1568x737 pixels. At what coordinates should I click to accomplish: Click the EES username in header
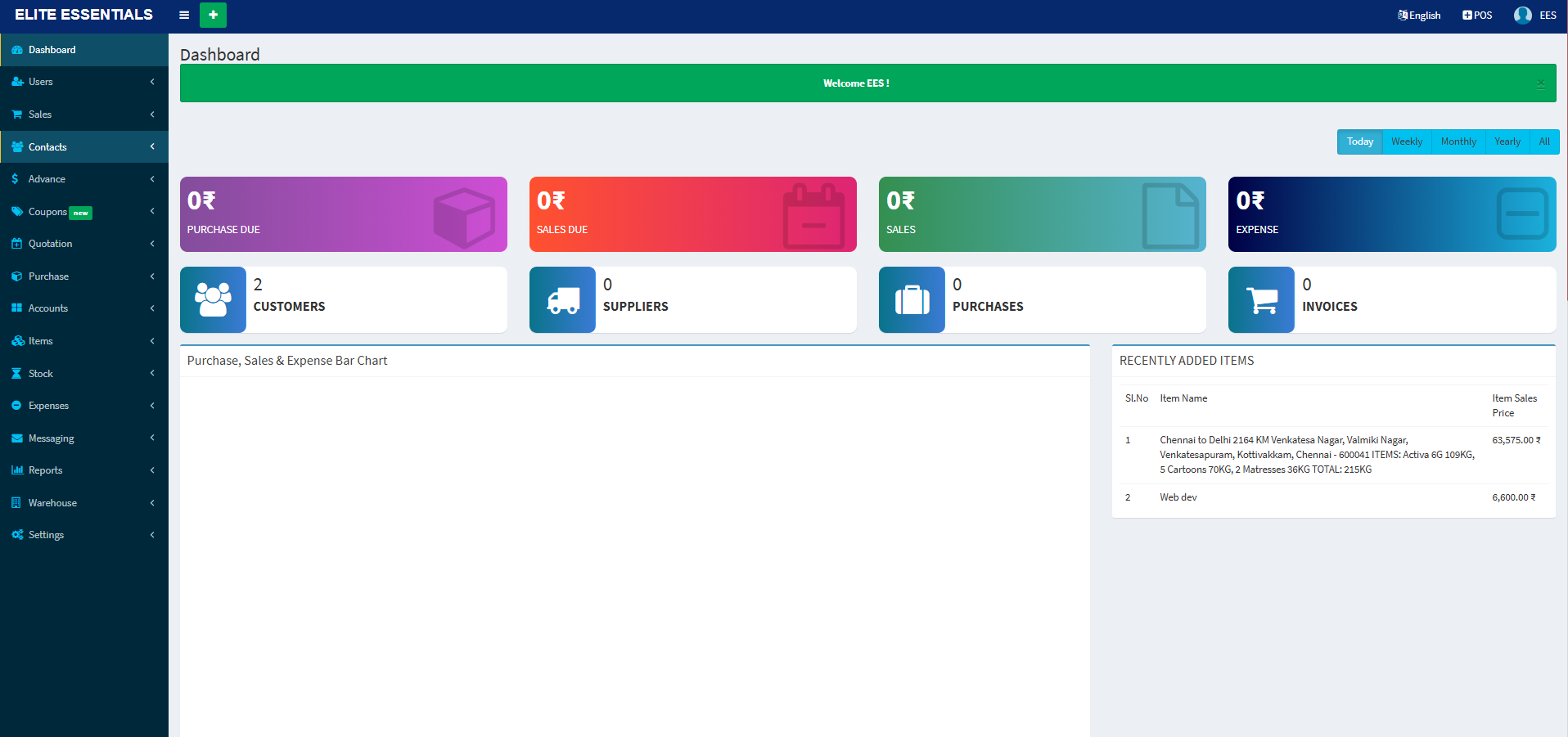click(x=1548, y=16)
